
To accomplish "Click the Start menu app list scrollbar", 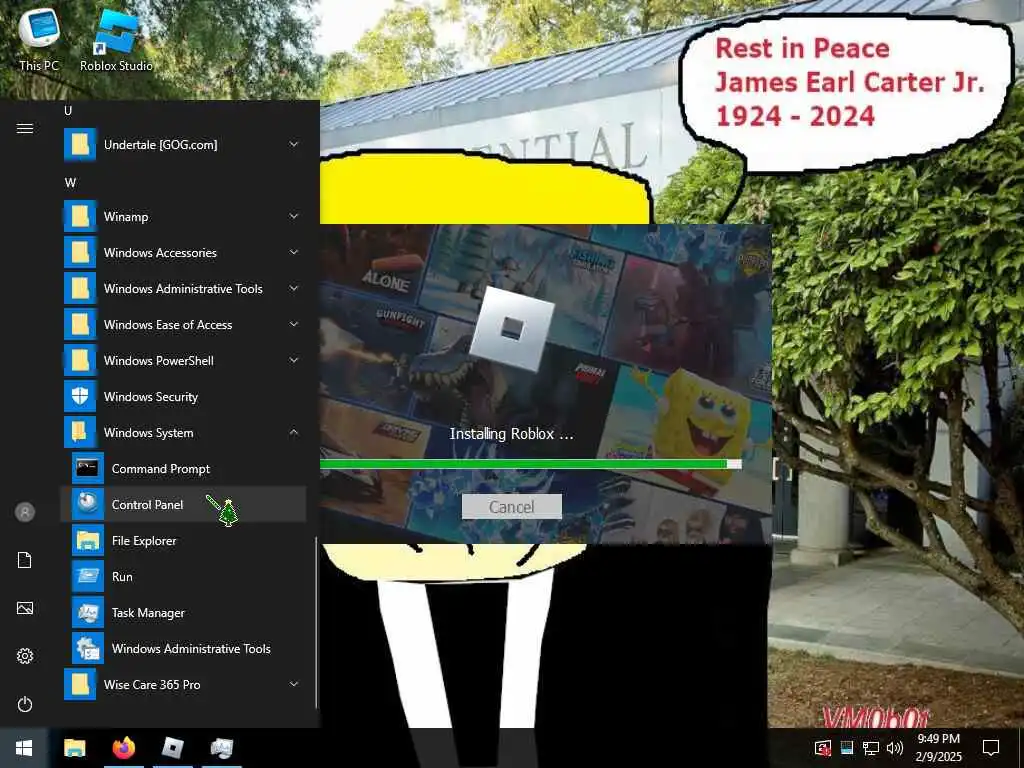I will coord(316,622).
